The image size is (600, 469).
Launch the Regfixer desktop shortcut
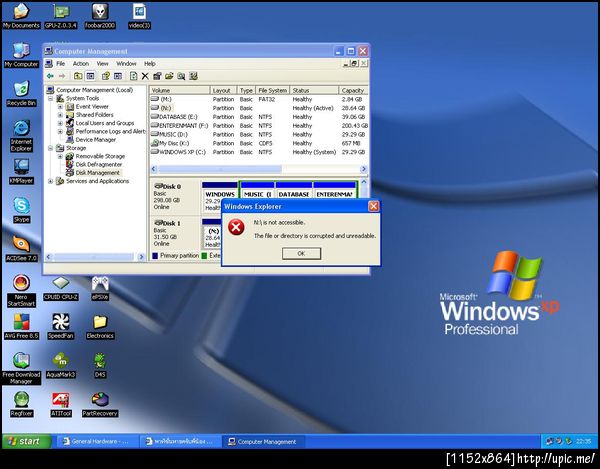pos(21,404)
